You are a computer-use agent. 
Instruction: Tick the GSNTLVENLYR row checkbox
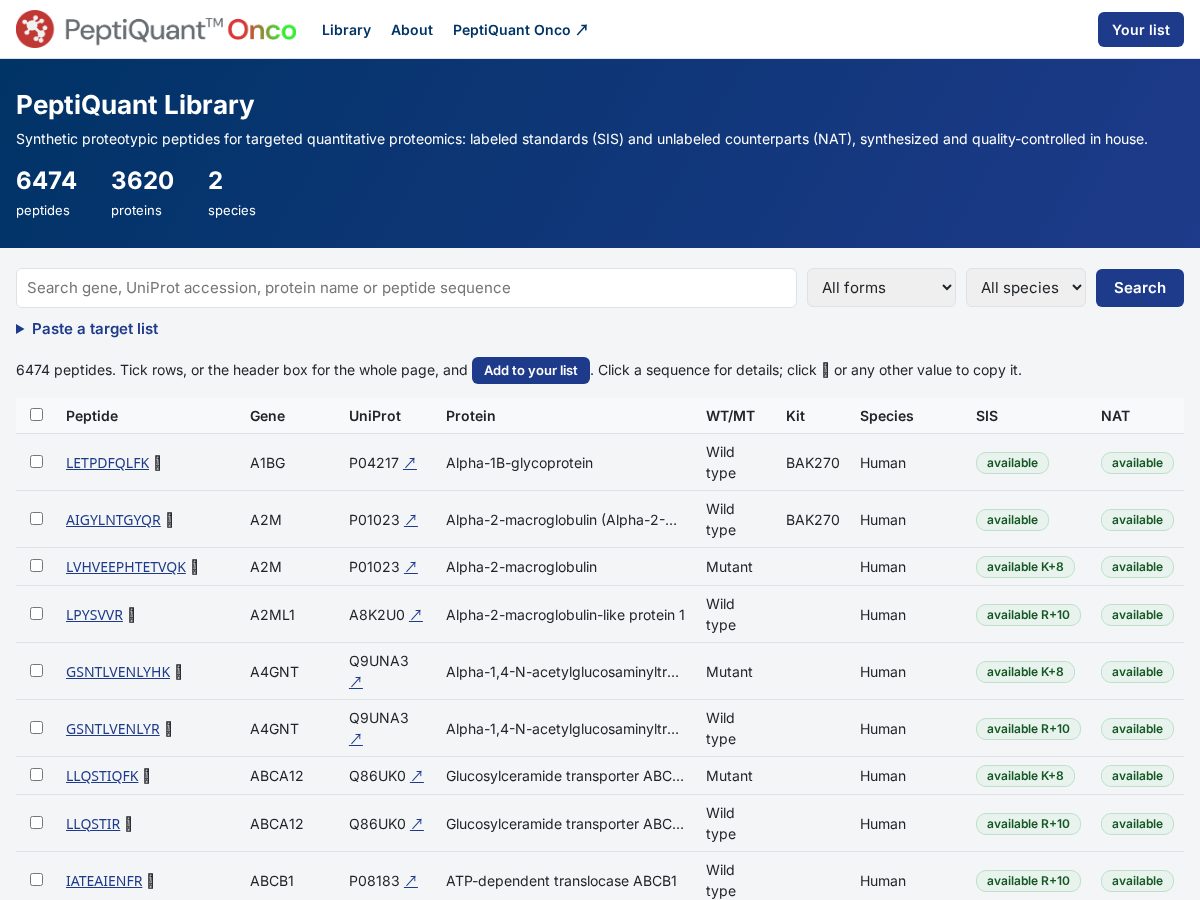37,728
